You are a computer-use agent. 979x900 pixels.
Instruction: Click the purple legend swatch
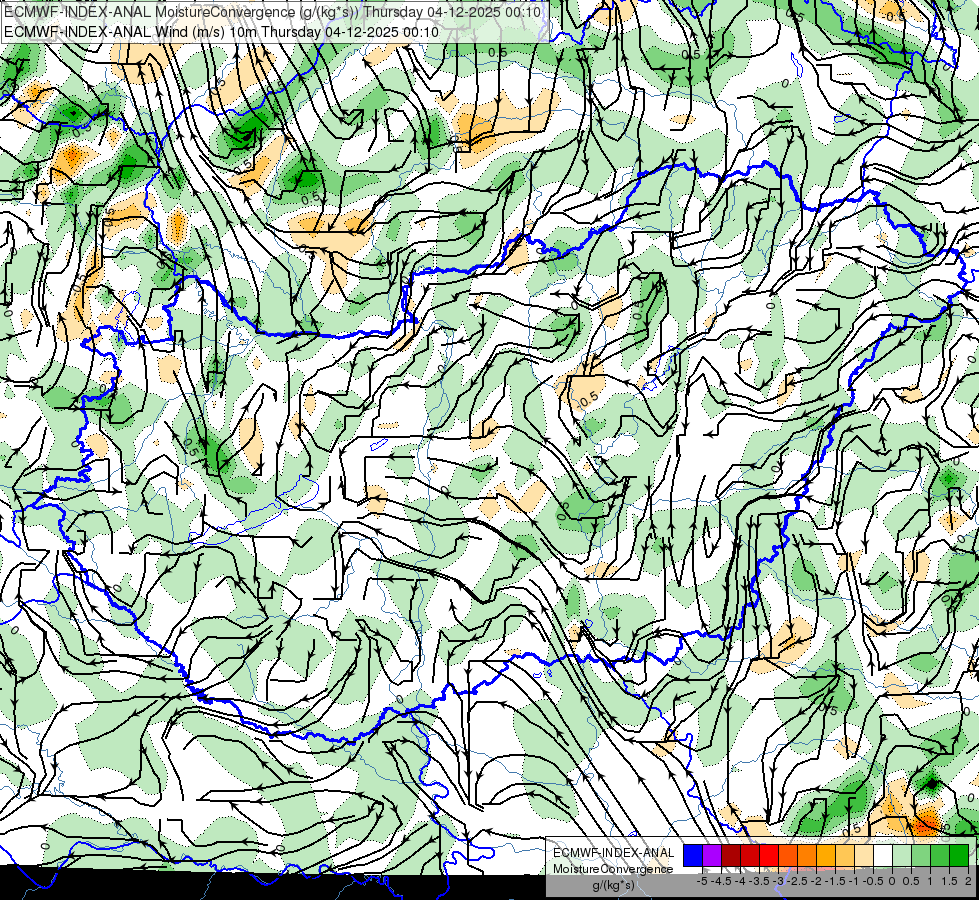coord(712,856)
